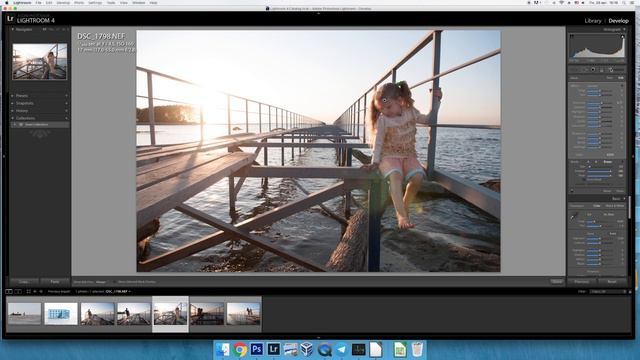Collapse the Navigator panel
Viewport: 640px width, 360px height.
(12, 29)
